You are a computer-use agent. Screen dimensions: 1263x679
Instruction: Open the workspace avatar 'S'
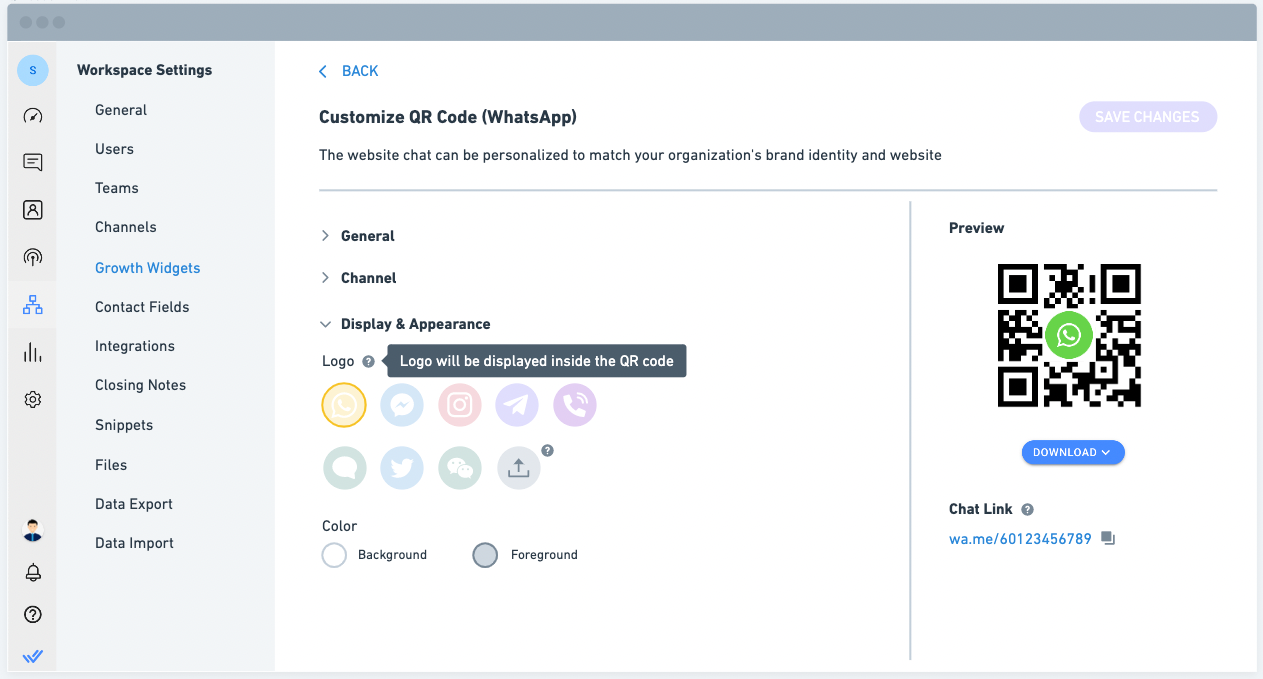pyautogui.click(x=33, y=70)
